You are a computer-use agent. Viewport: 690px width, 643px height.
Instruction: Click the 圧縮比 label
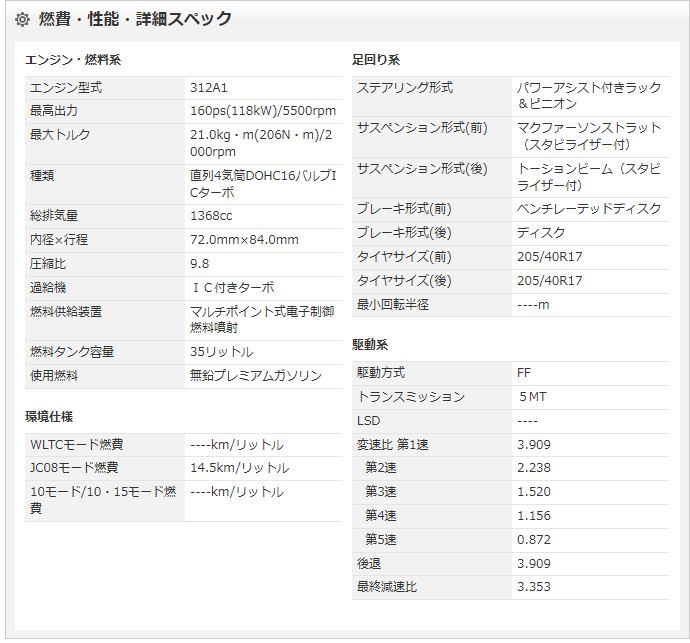point(48,264)
